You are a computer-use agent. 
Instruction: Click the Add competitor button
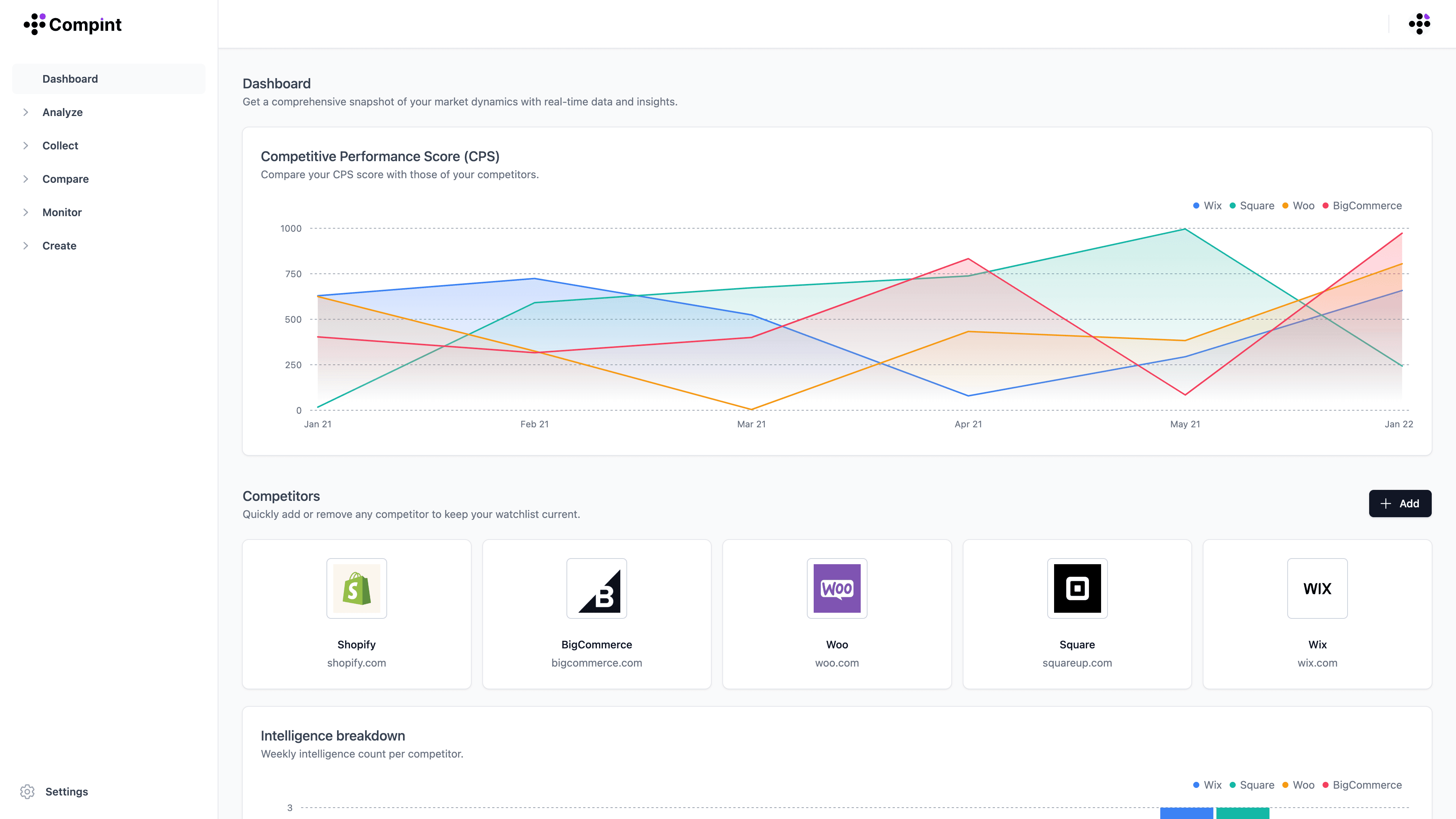coord(1400,503)
